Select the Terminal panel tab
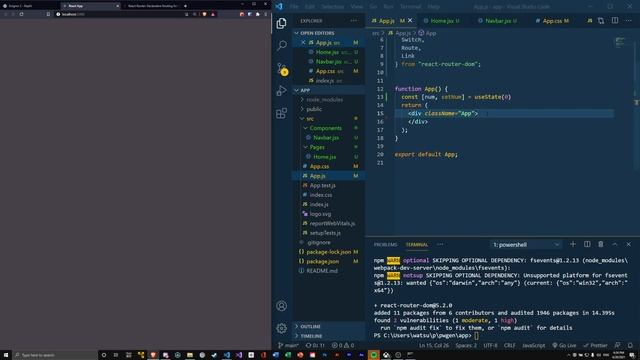640x360 pixels. pos(417,244)
